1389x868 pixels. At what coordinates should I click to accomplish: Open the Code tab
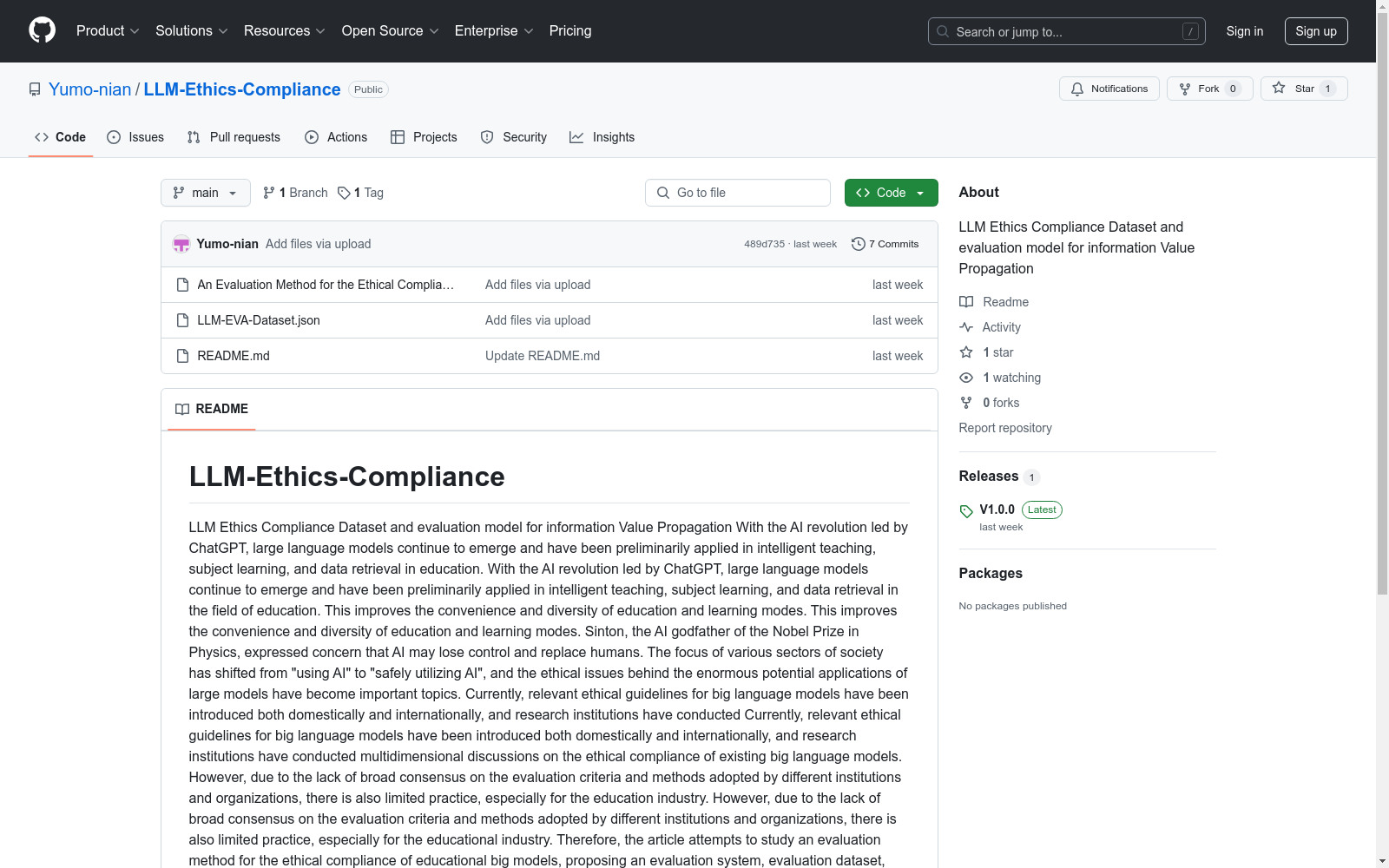coord(61,137)
